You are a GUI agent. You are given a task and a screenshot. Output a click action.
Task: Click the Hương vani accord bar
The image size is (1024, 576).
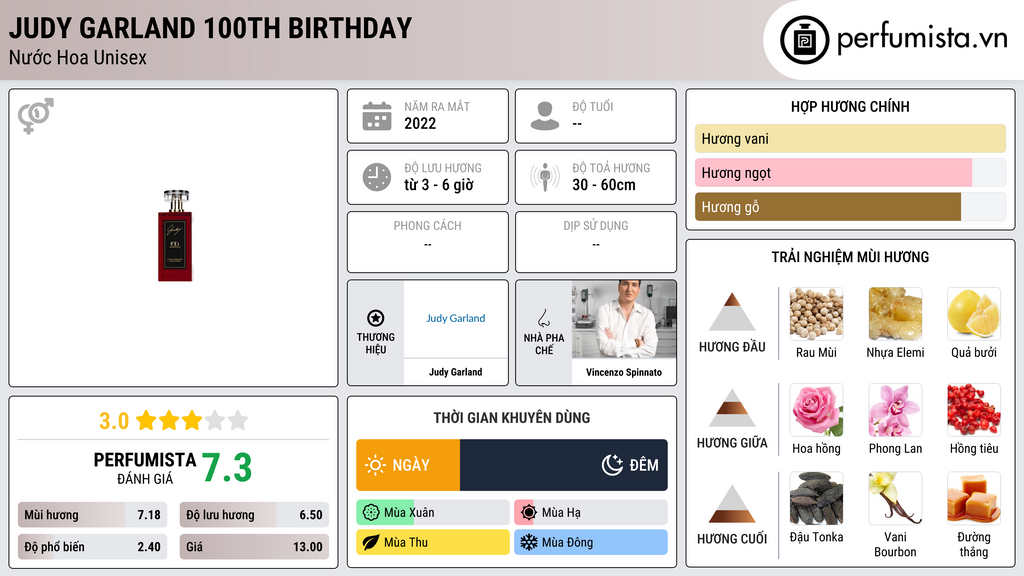[x=850, y=138]
